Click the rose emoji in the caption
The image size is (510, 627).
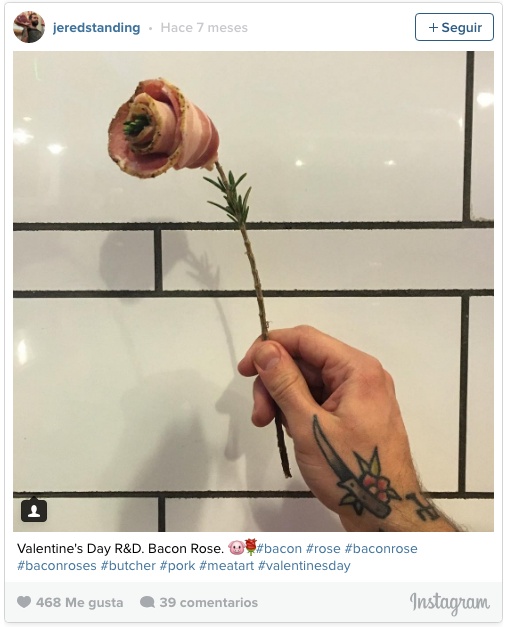point(250,547)
